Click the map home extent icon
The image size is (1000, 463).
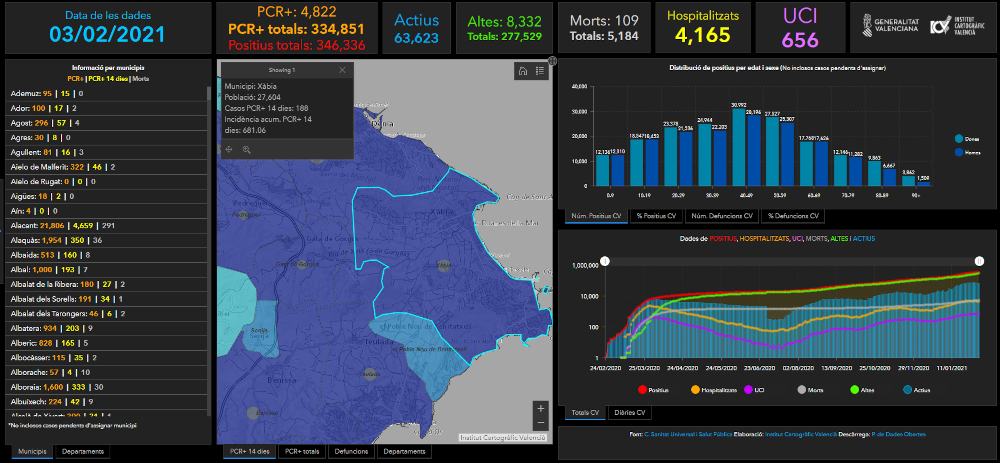click(521, 71)
